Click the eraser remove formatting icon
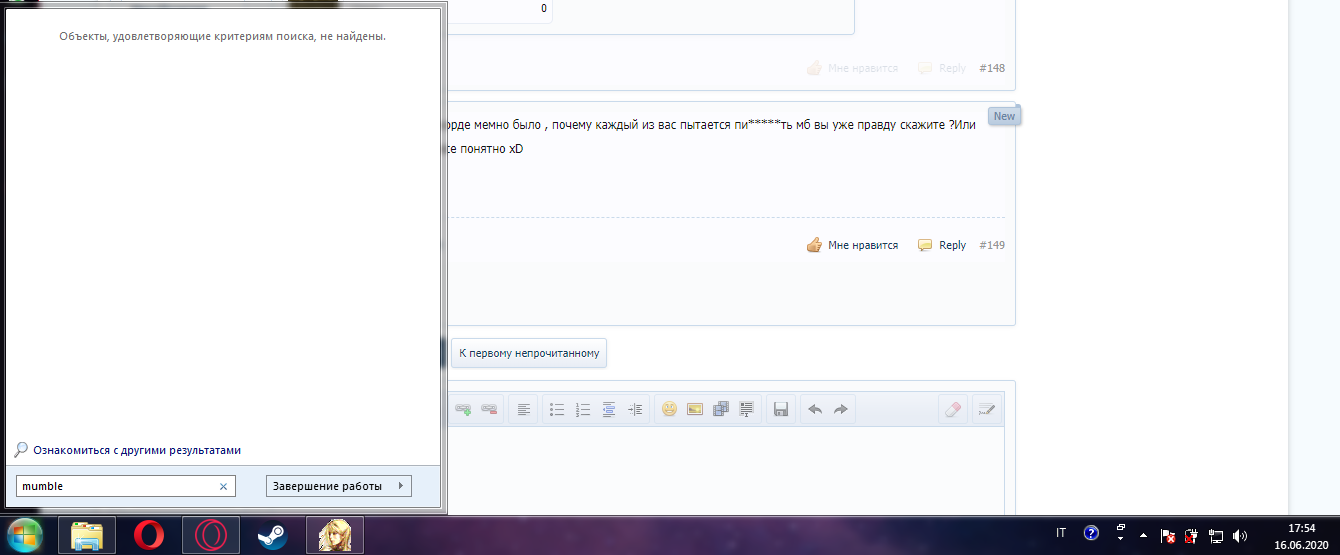This screenshot has width=1340, height=555. click(952, 409)
